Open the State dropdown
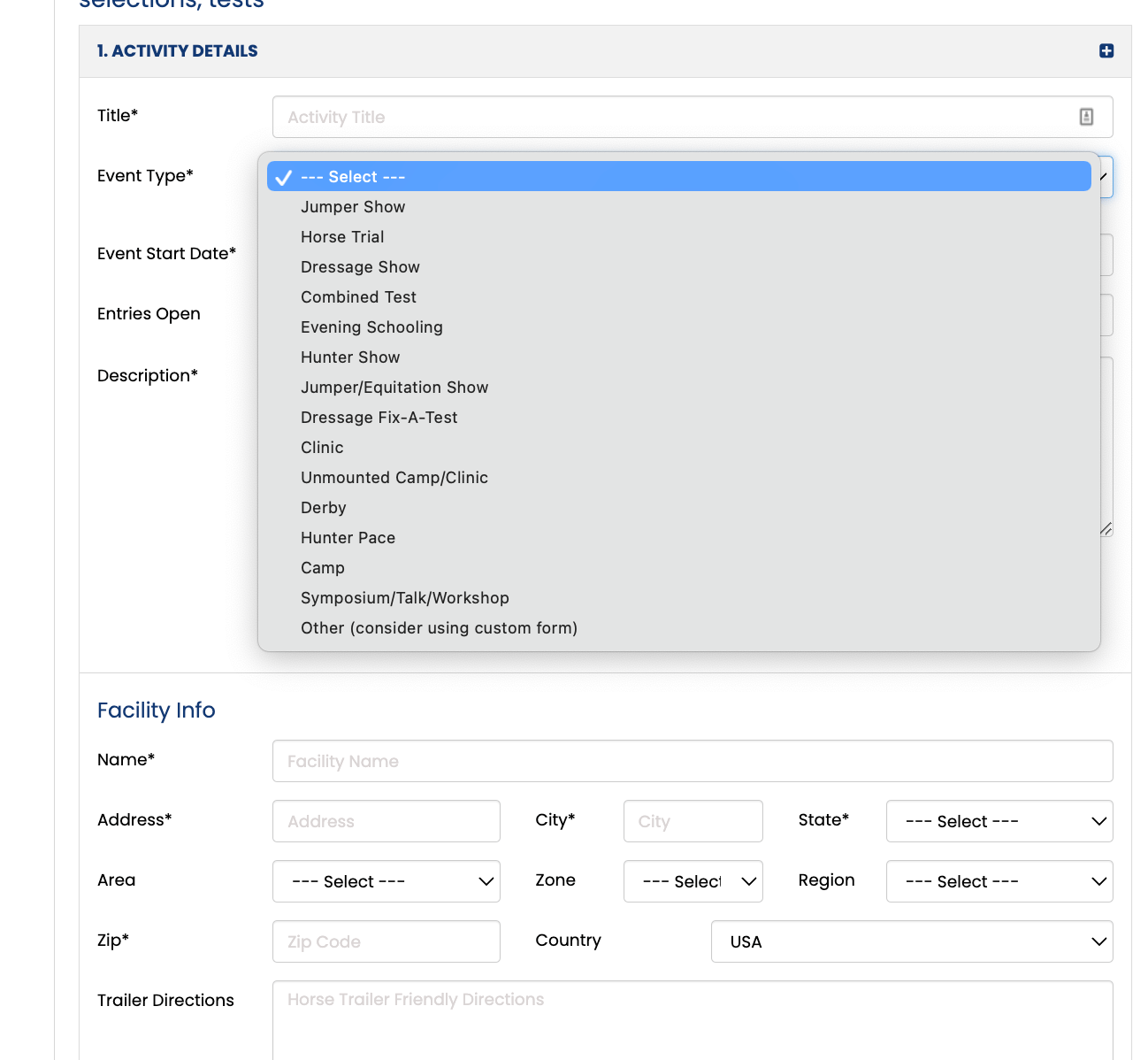 click(999, 821)
